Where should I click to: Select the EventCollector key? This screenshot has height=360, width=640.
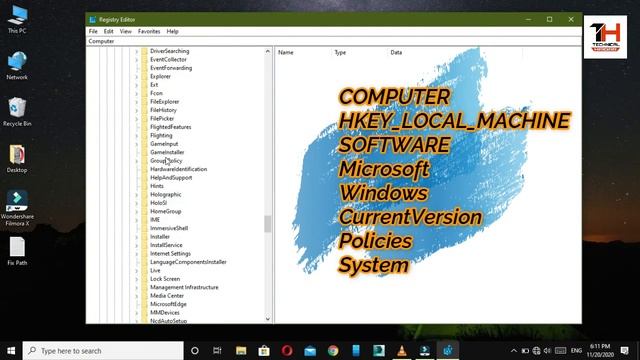point(168,60)
